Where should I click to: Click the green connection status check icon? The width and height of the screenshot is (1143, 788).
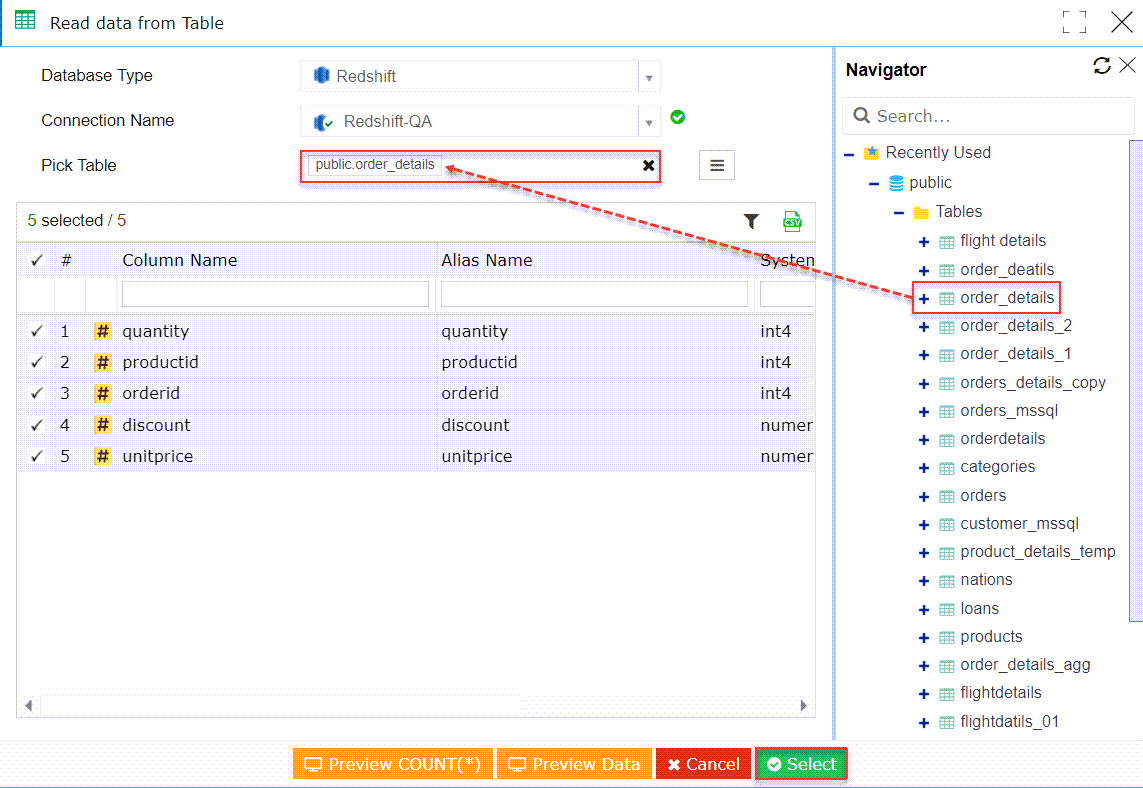click(x=677, y=117)
